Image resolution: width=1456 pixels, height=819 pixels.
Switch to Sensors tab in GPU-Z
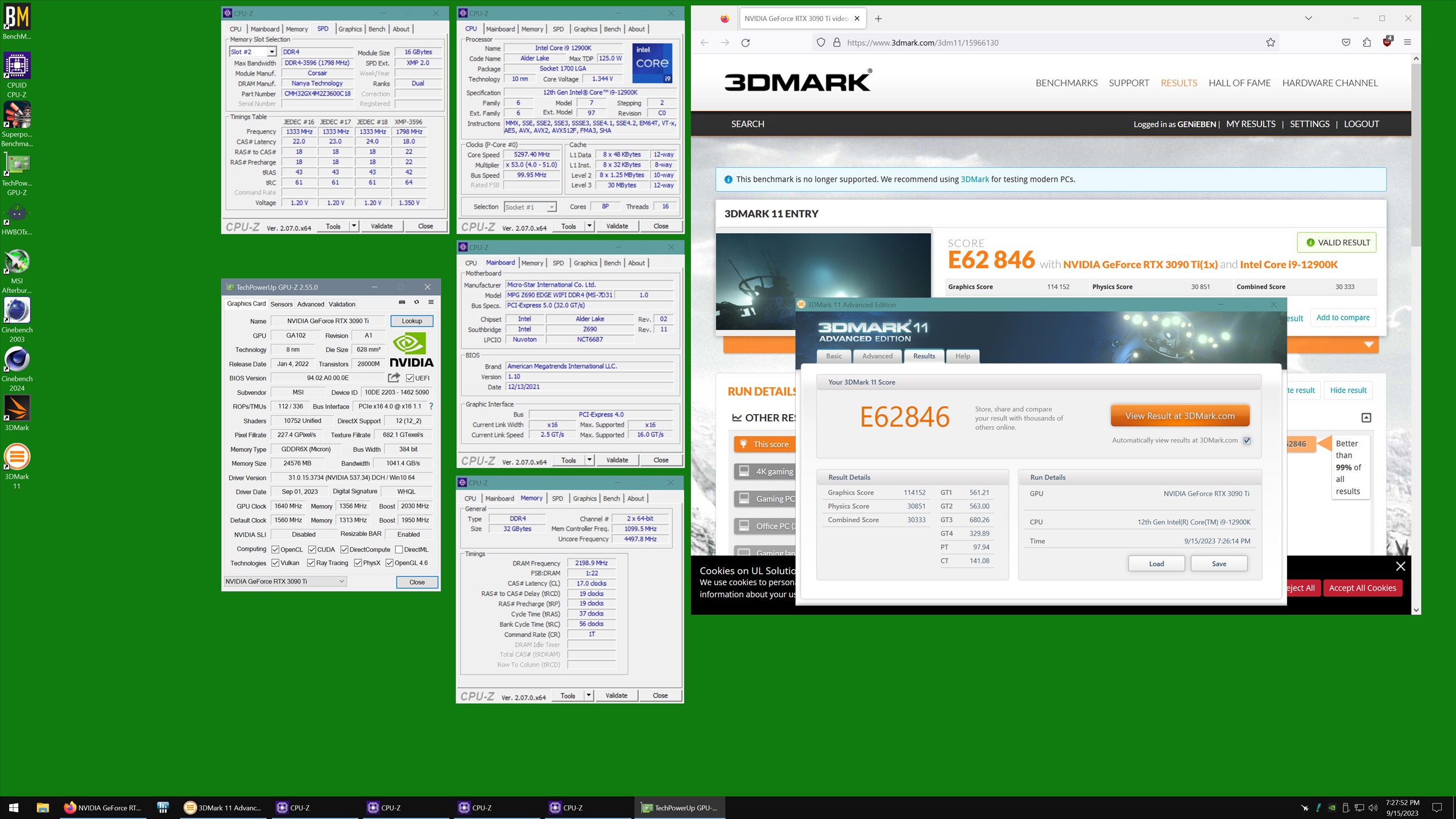[281, 304]
